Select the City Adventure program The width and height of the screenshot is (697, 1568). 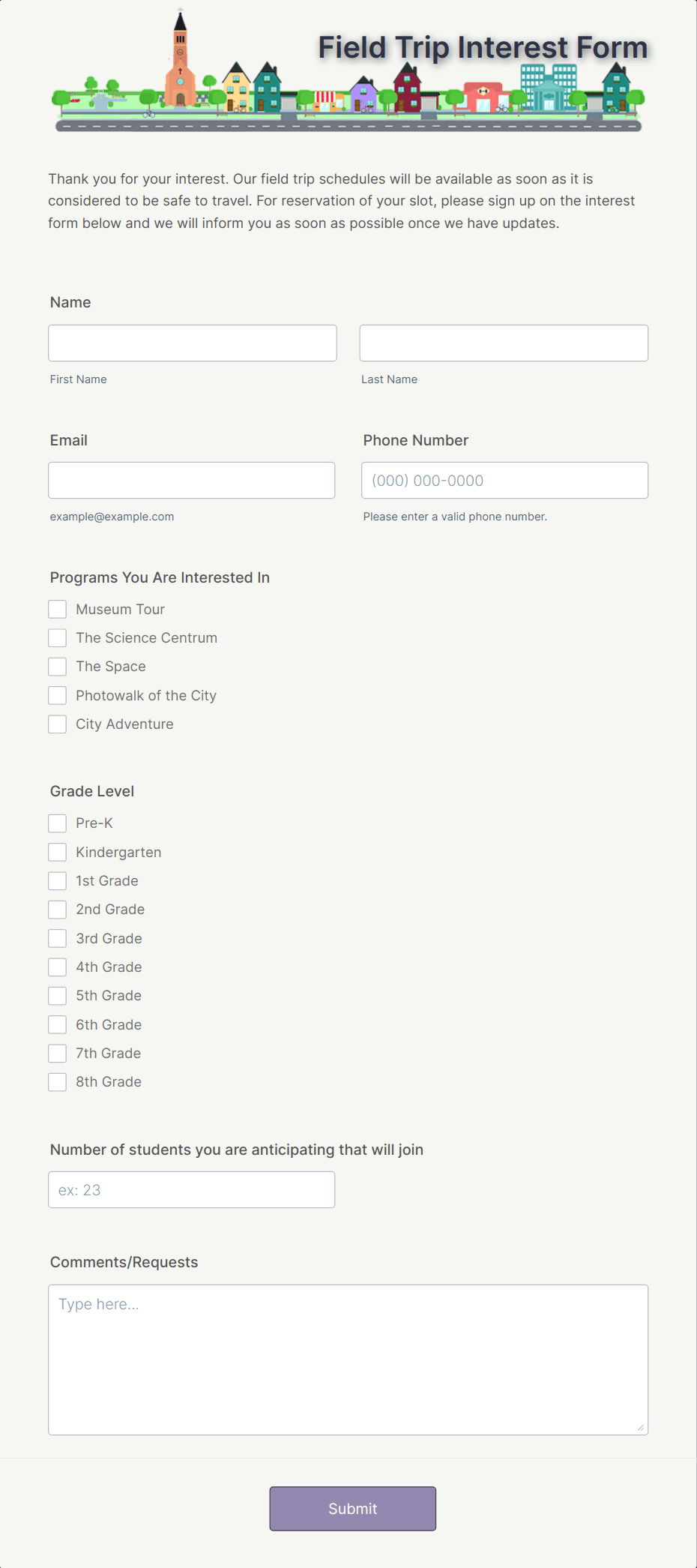click(57, 724)
